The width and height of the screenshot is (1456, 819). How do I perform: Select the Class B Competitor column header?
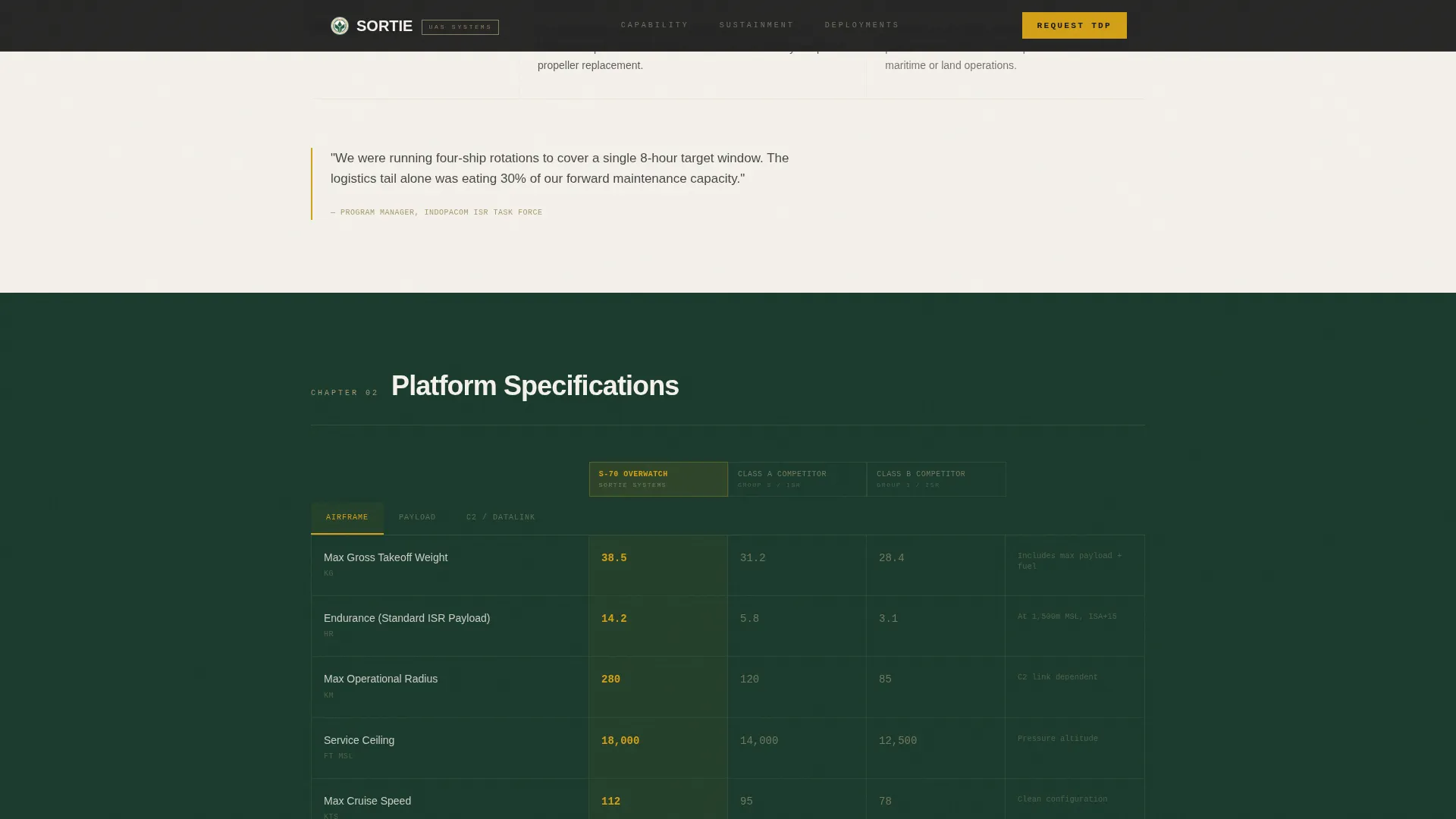pyautogui.click(x=936, y=479)
